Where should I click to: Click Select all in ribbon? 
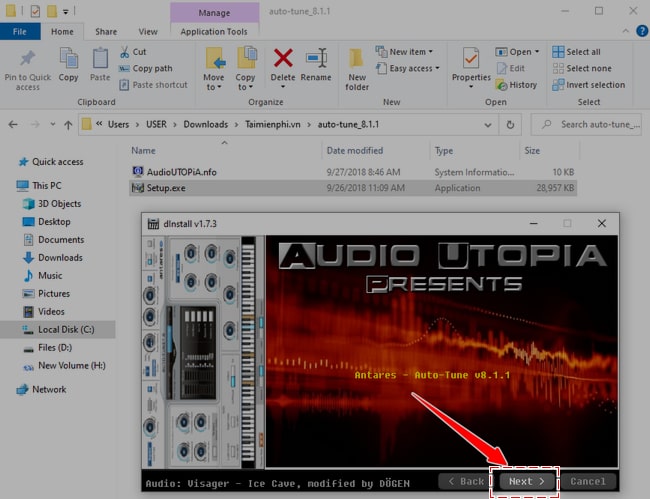point(576,52)
